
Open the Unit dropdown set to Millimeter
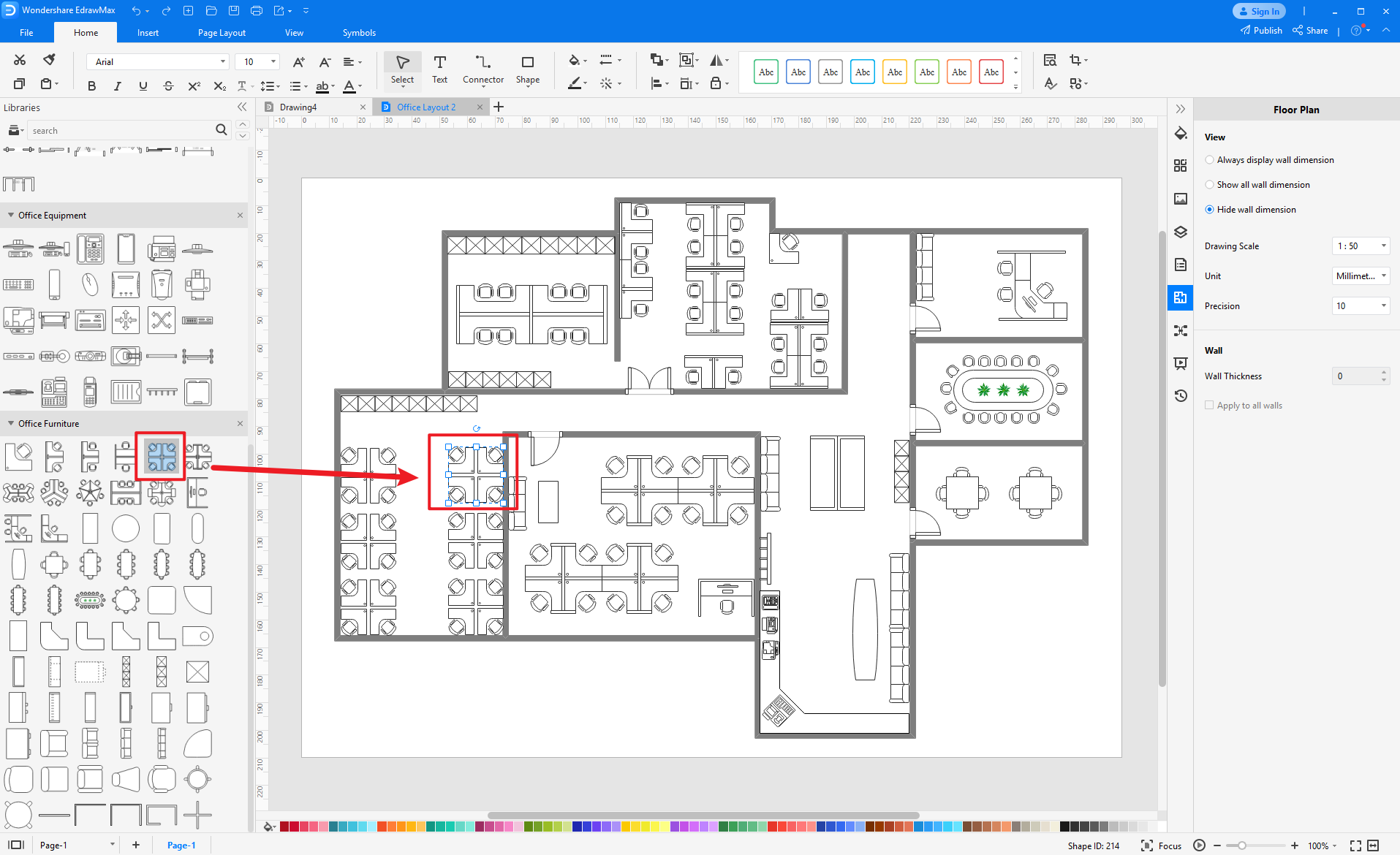point(1359,275)
